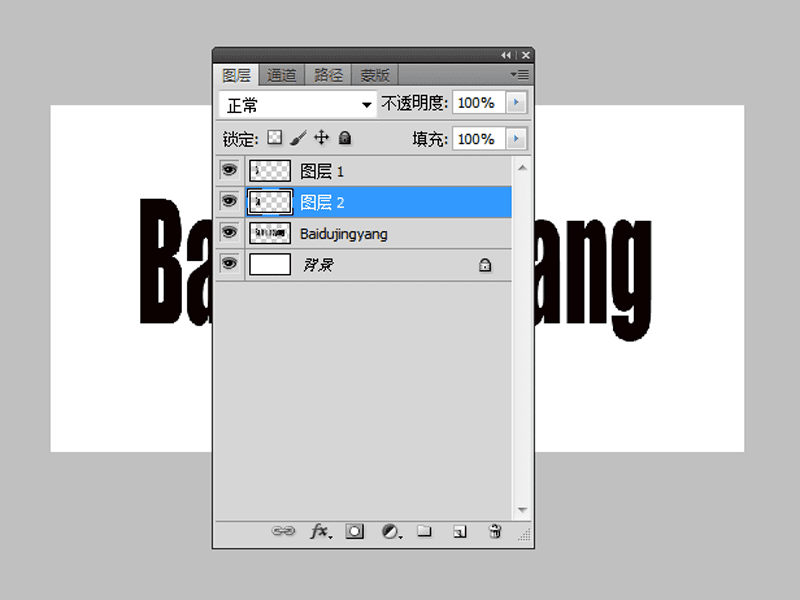This screenshot has width=800, height=600.
Task: Click the 图层 1 layer thumbnail
Action: click(270, 171)
